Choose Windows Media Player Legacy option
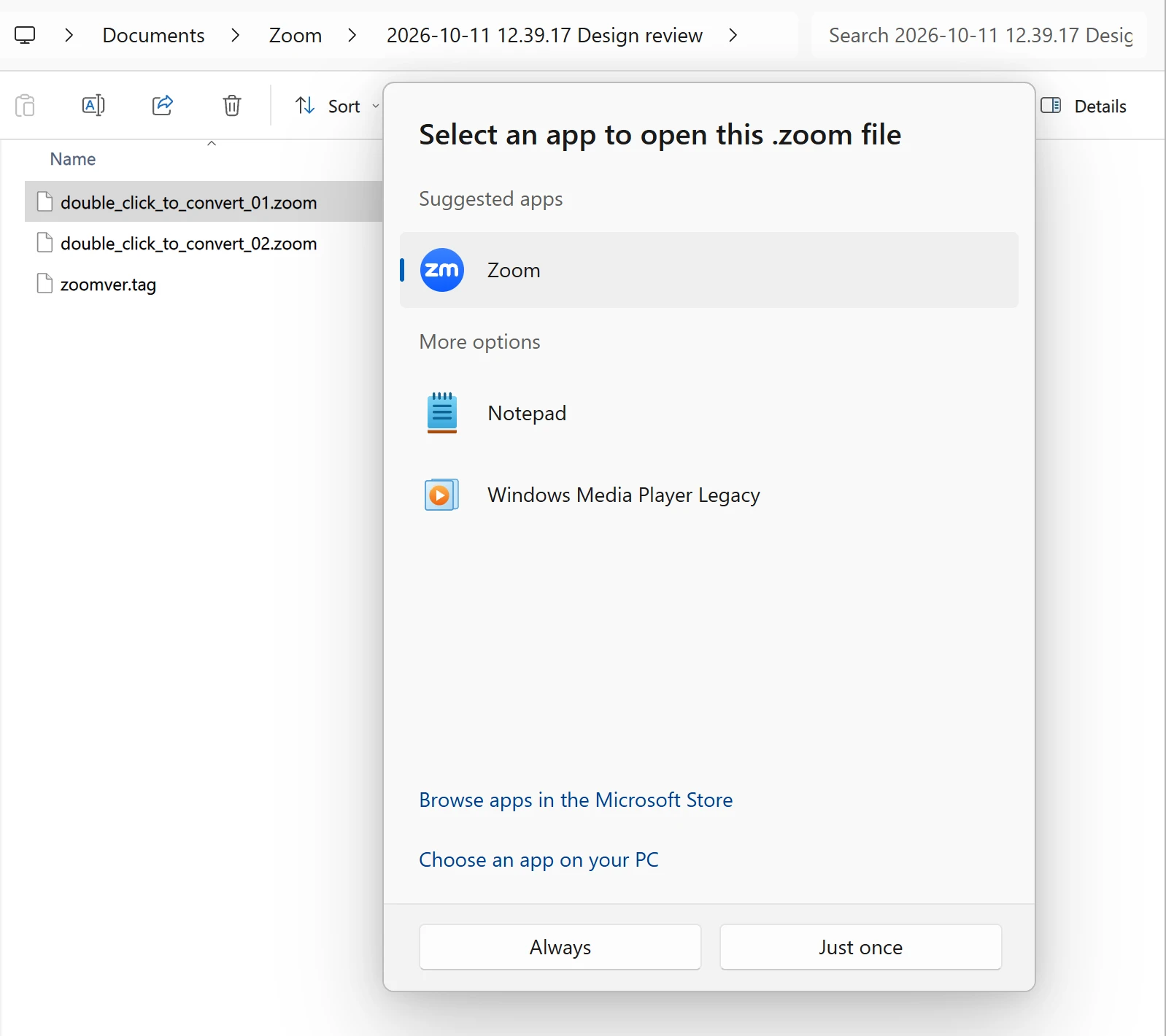 coord(709,495)
